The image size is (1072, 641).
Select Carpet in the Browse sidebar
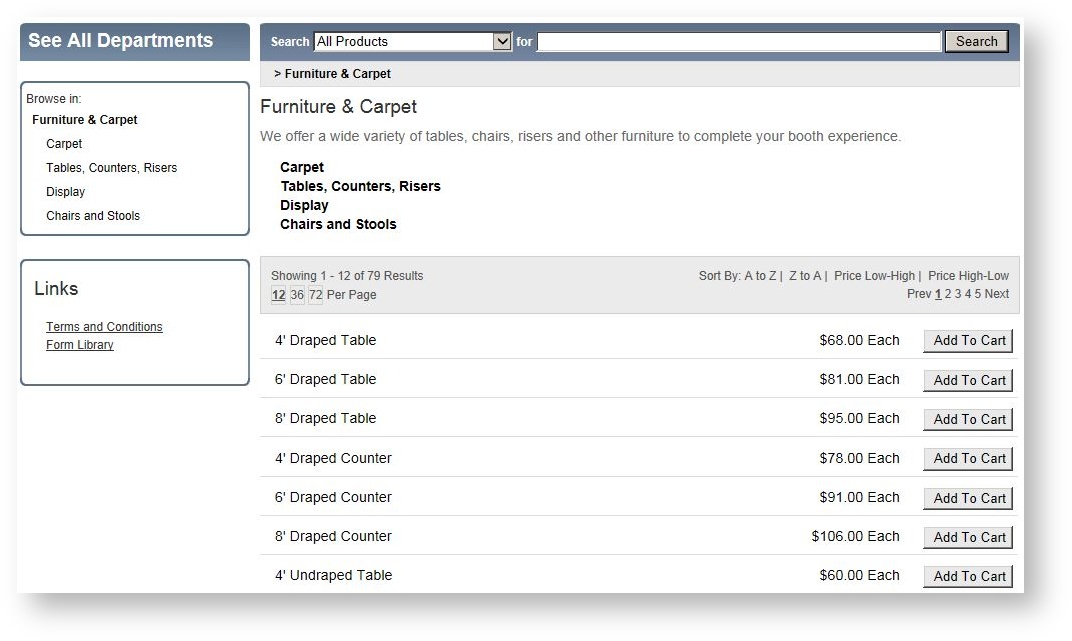coord(63,143)
